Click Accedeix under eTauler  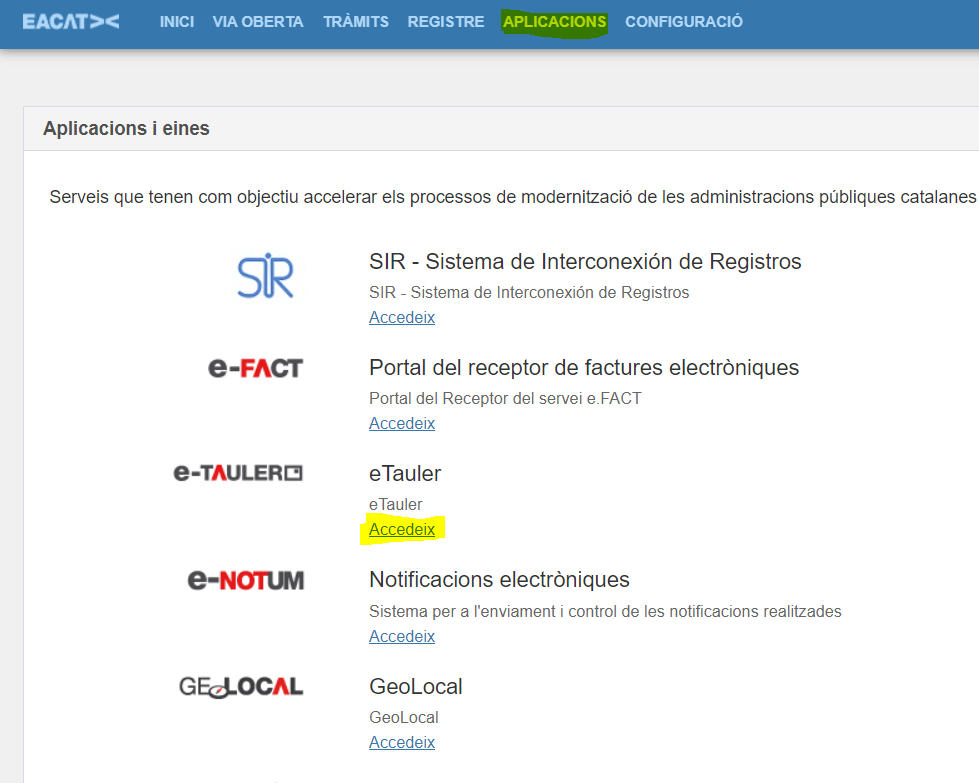pyautogui.click(x=402, y=529)
